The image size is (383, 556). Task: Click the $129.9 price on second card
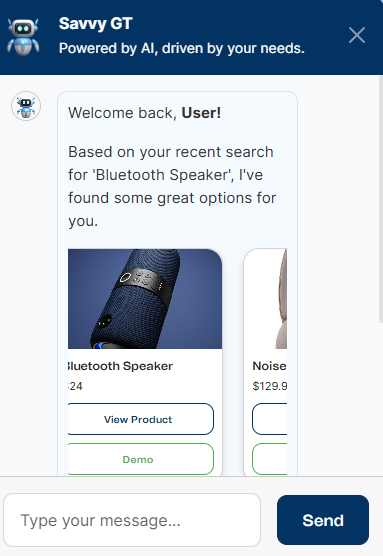click(270, 386)
